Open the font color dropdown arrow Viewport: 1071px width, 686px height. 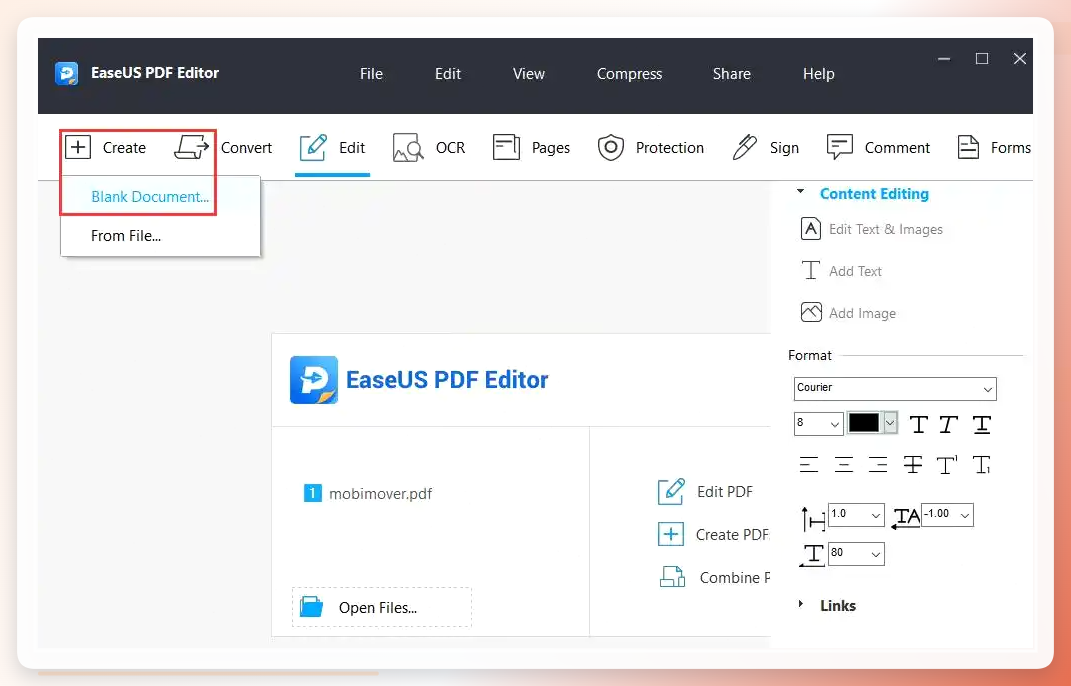(889, 423)
